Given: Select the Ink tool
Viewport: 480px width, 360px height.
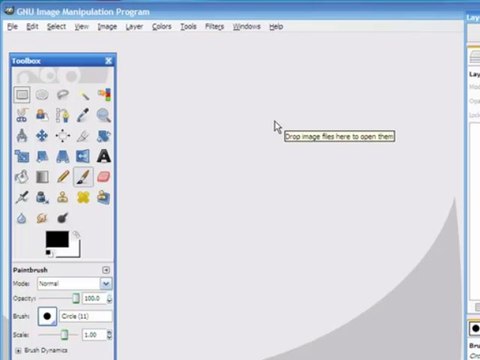Looking at the screenshot, I should (42, 197).
